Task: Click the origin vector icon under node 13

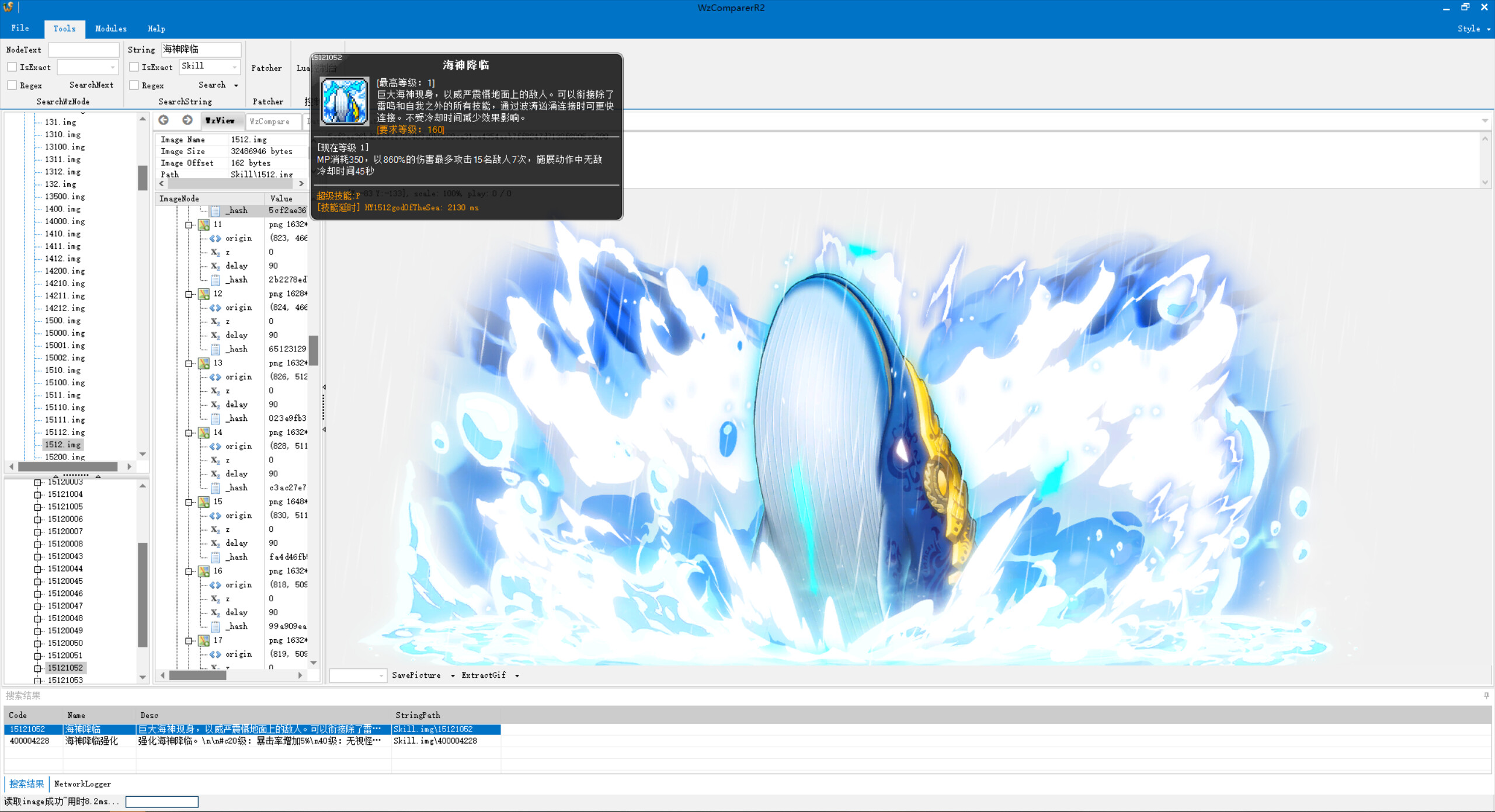Action: click(x=215, y=377)
